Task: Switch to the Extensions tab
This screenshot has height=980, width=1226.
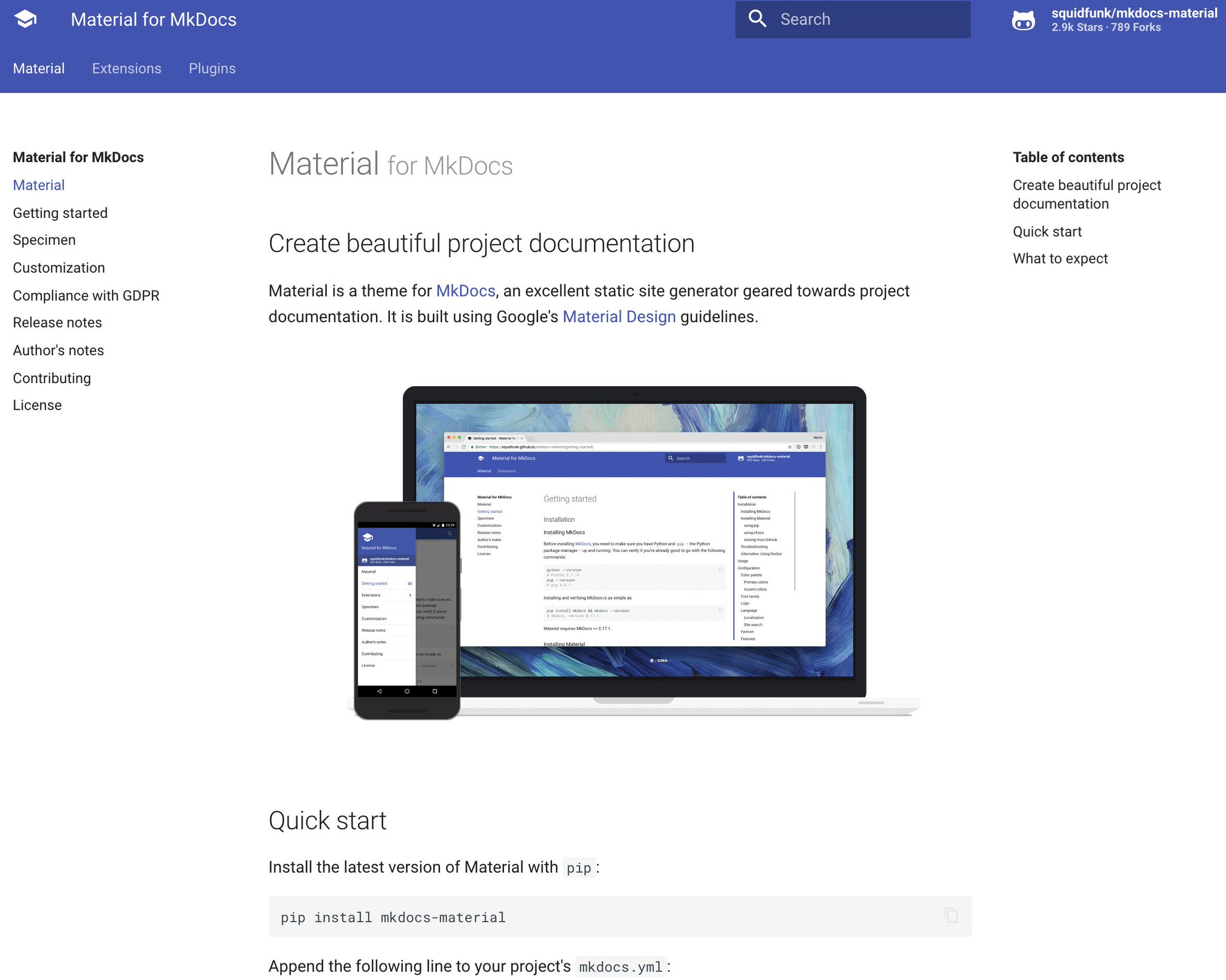Action: (127, 68)
